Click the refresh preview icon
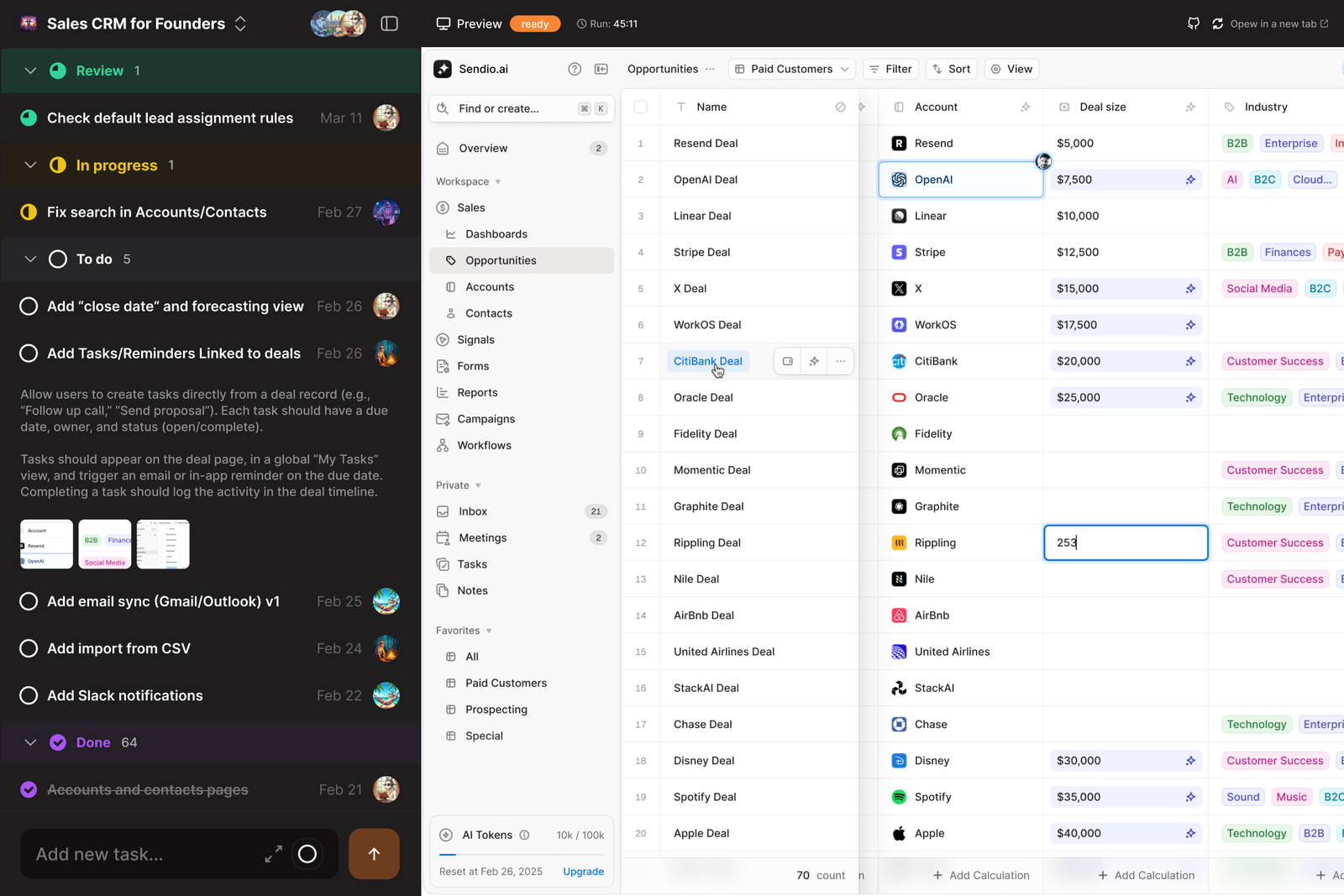 (1217, 24)
